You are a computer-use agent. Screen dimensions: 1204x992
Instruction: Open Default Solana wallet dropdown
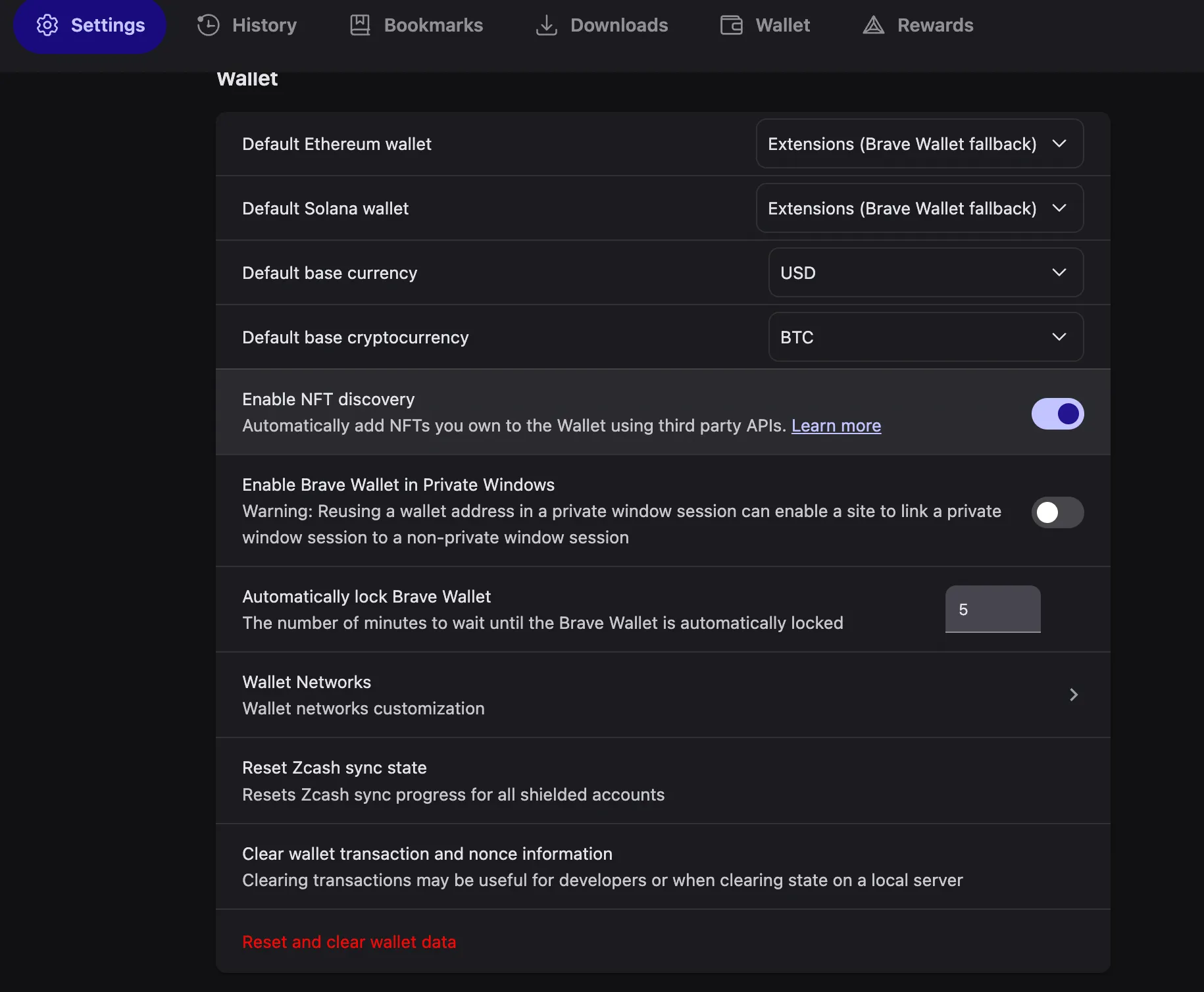point(920,208)
